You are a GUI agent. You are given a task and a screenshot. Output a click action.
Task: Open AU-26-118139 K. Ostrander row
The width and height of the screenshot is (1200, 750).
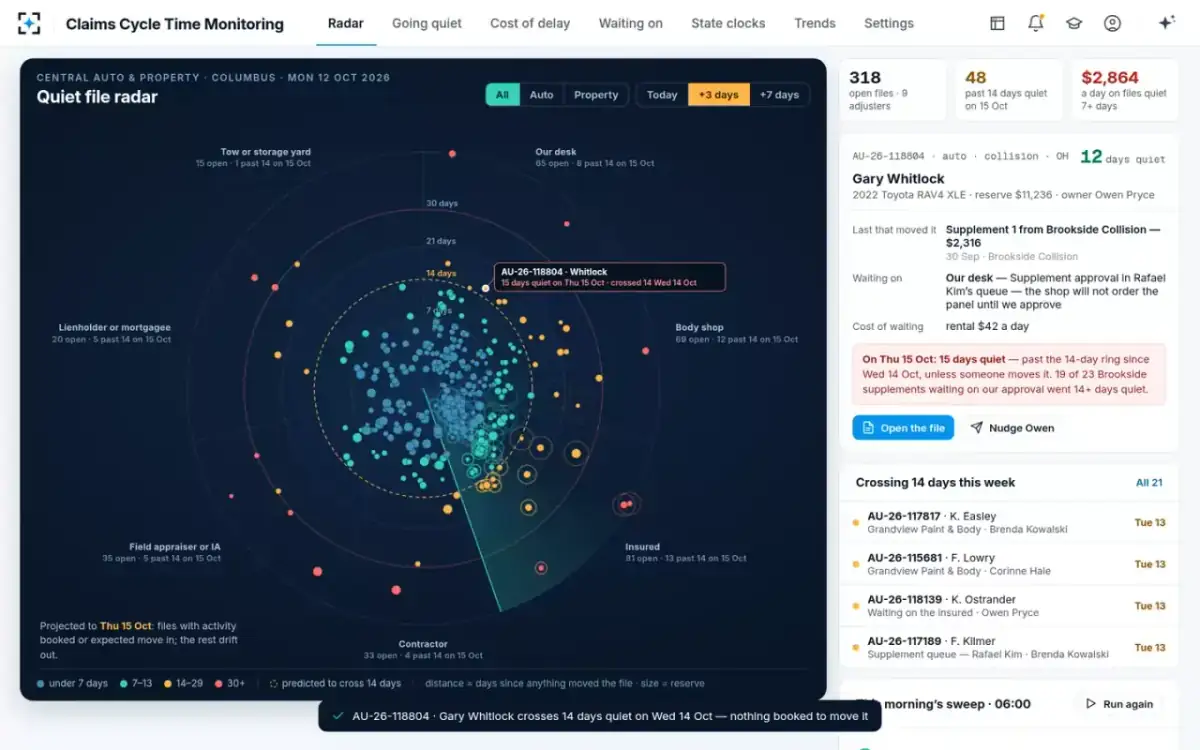1008,606
